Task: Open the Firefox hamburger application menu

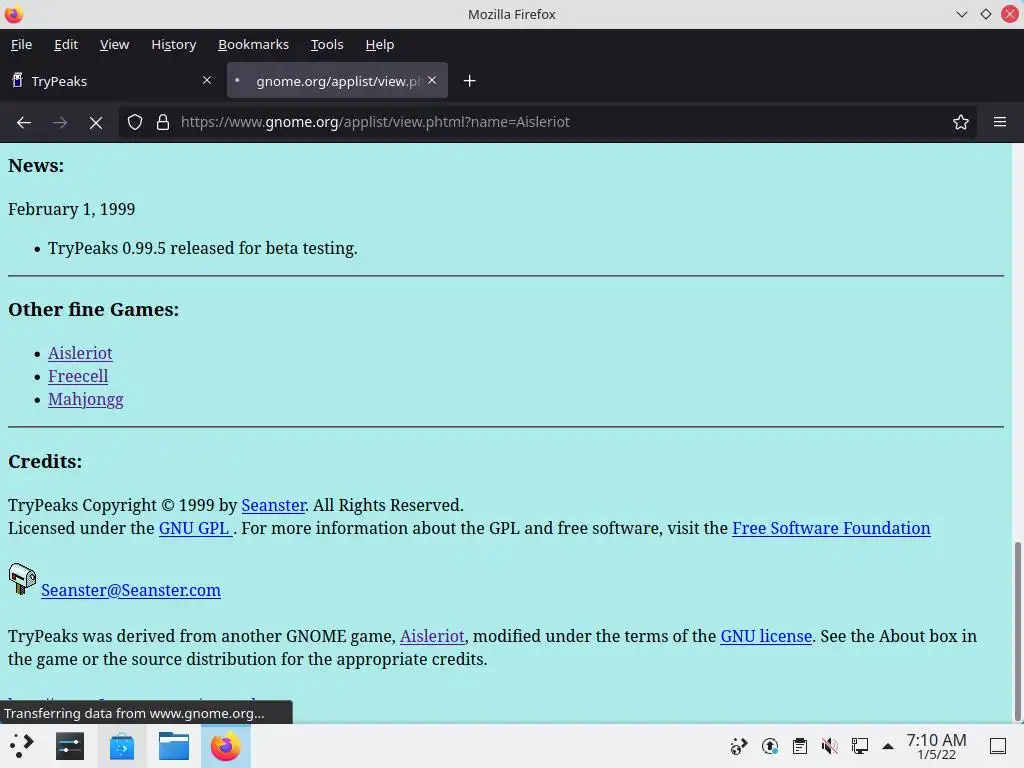Action: pos(1000,122)
